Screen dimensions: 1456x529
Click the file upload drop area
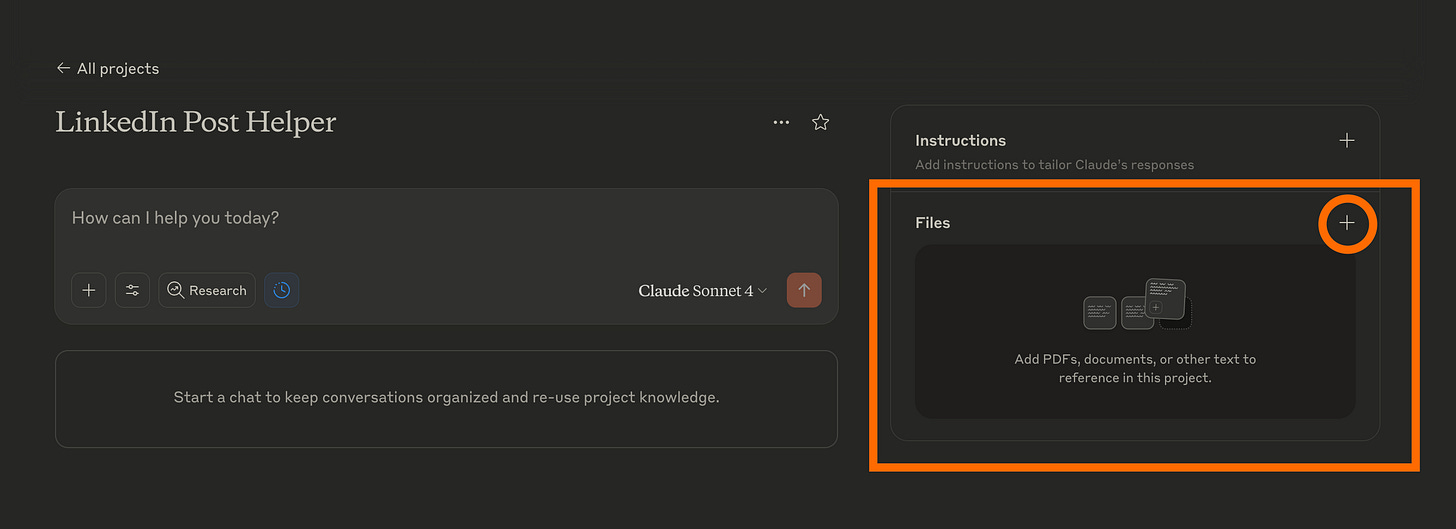pos(1135,332)
